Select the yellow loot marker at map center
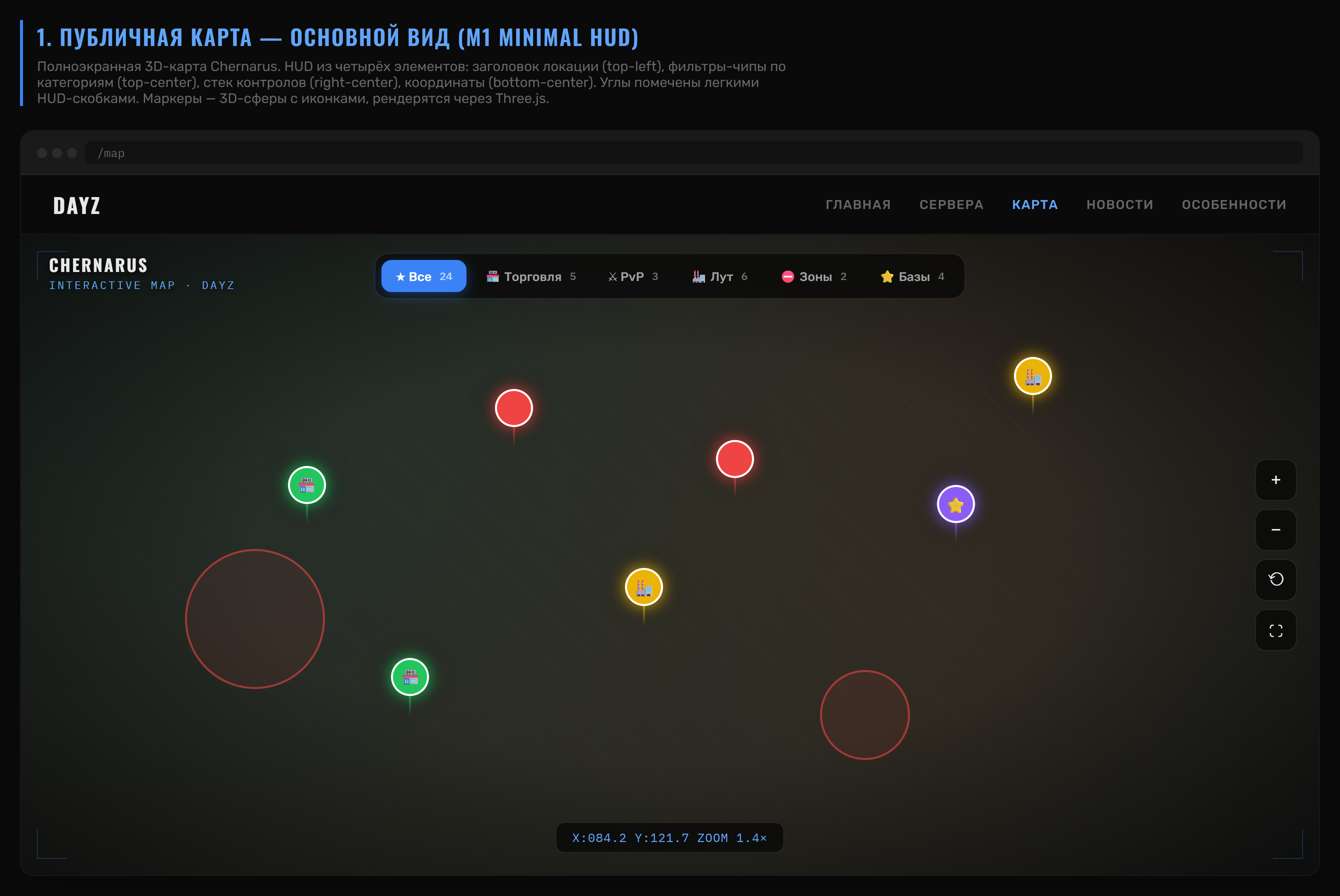Image resolution: width=1340 pixels, height=896 pixels. [x=644, y=587]
